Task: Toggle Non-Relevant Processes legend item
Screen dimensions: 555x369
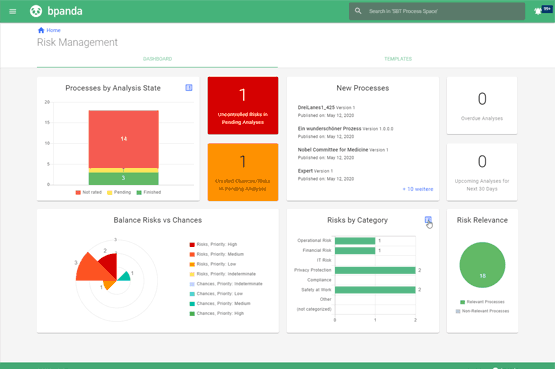Action: click(x=482, y=311)
